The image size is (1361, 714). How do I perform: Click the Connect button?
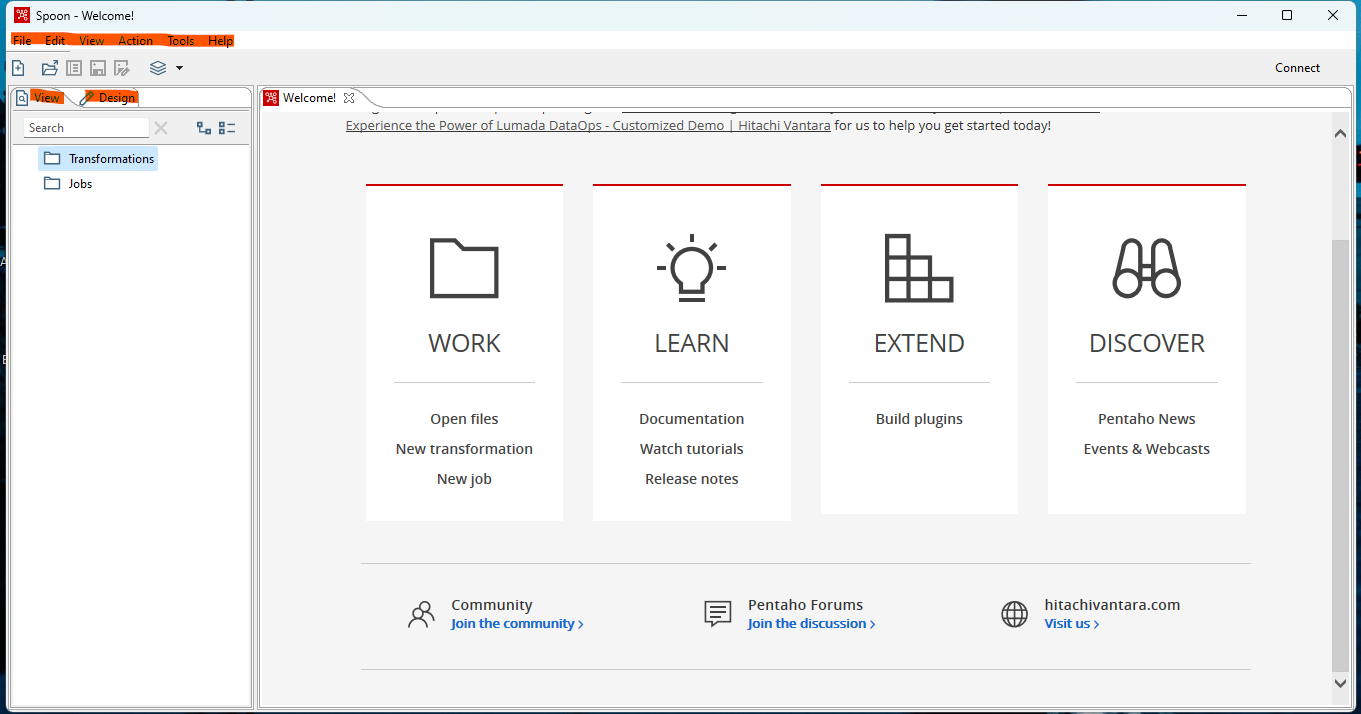coord(1297,68)
